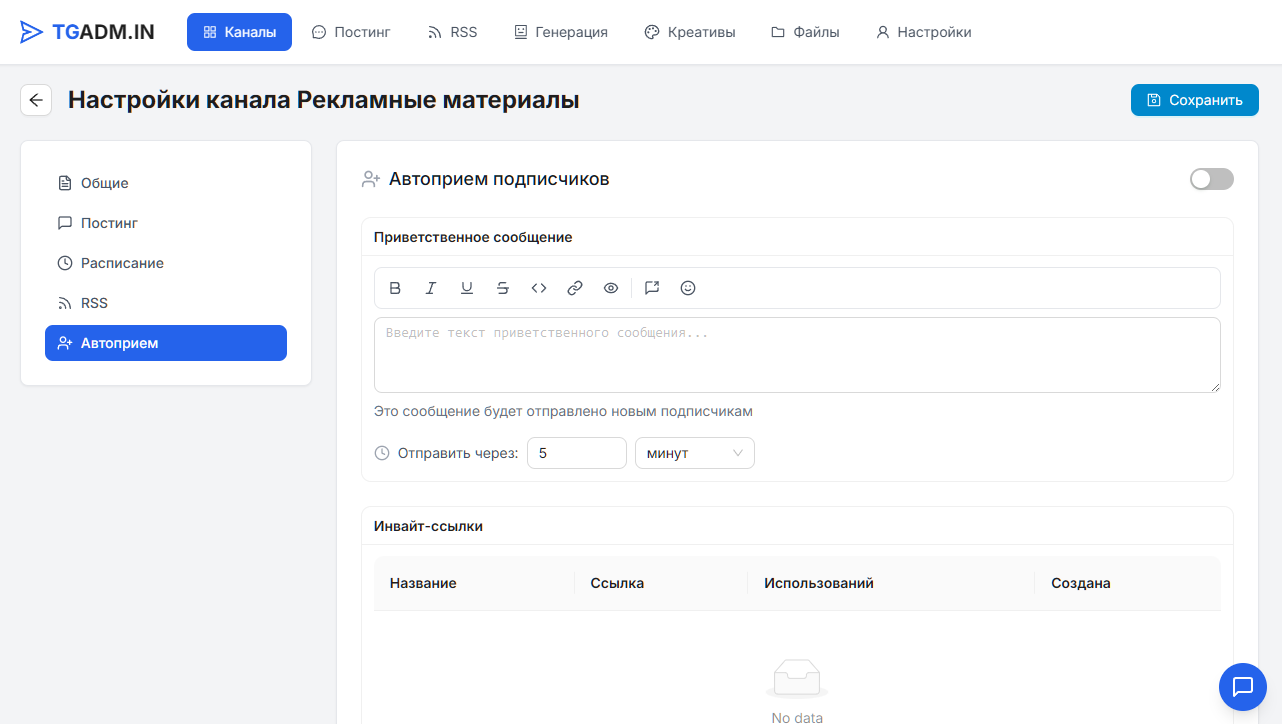Click the Underline formatting icon
The height and width of the screenshot is (724, 1282).
[467, 288]
